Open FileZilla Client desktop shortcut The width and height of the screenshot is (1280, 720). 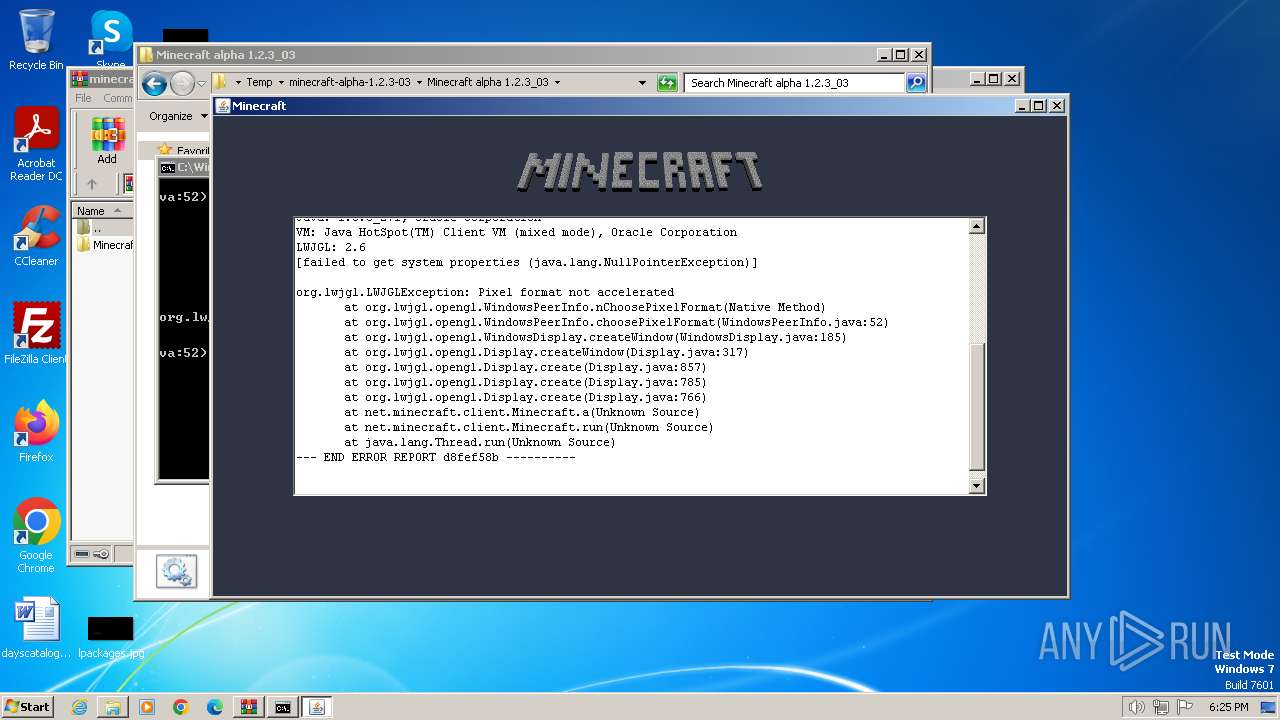[36, 333]
